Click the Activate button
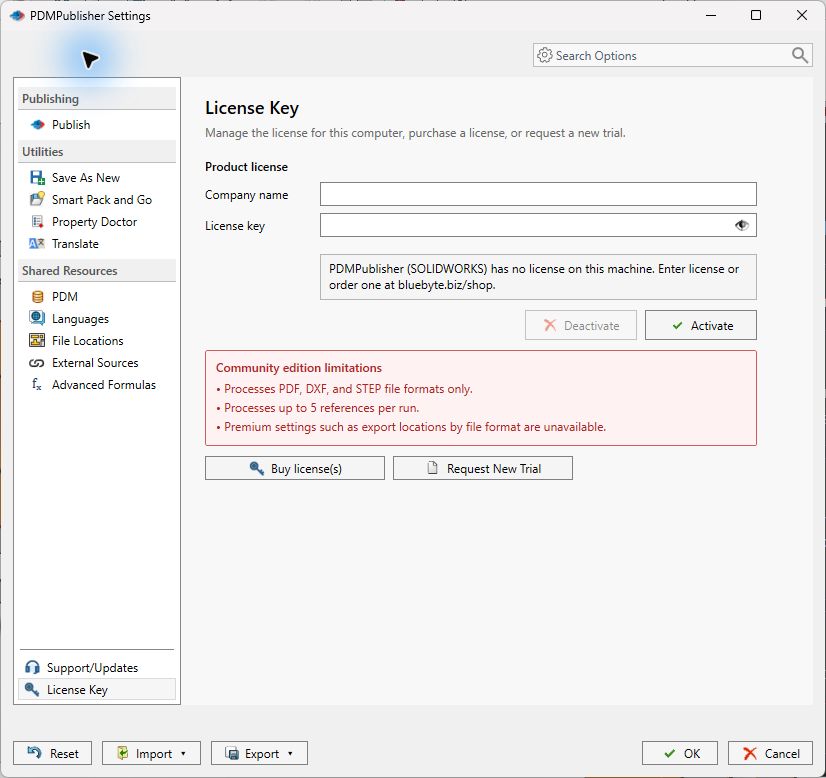826x778 pixels. click(701, 325)
